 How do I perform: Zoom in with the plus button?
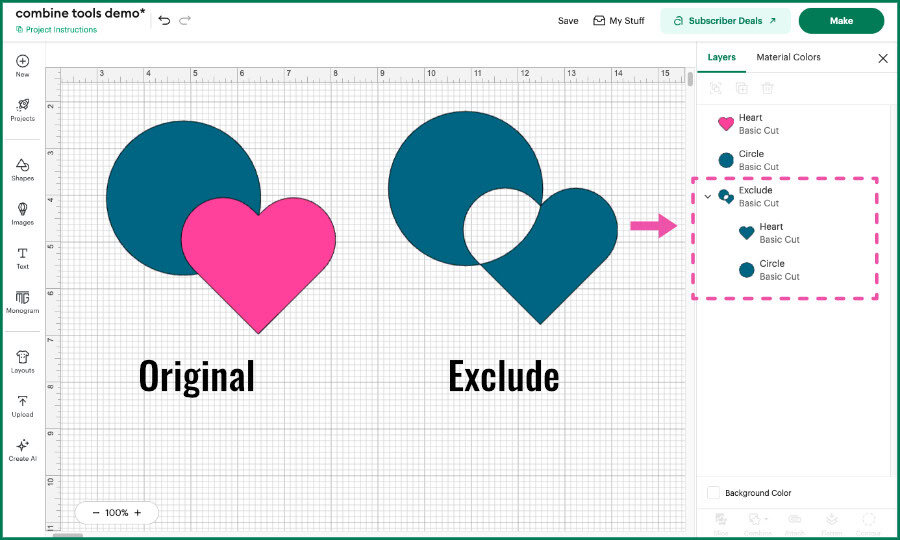pyautogui.click(x=138, y=512)
